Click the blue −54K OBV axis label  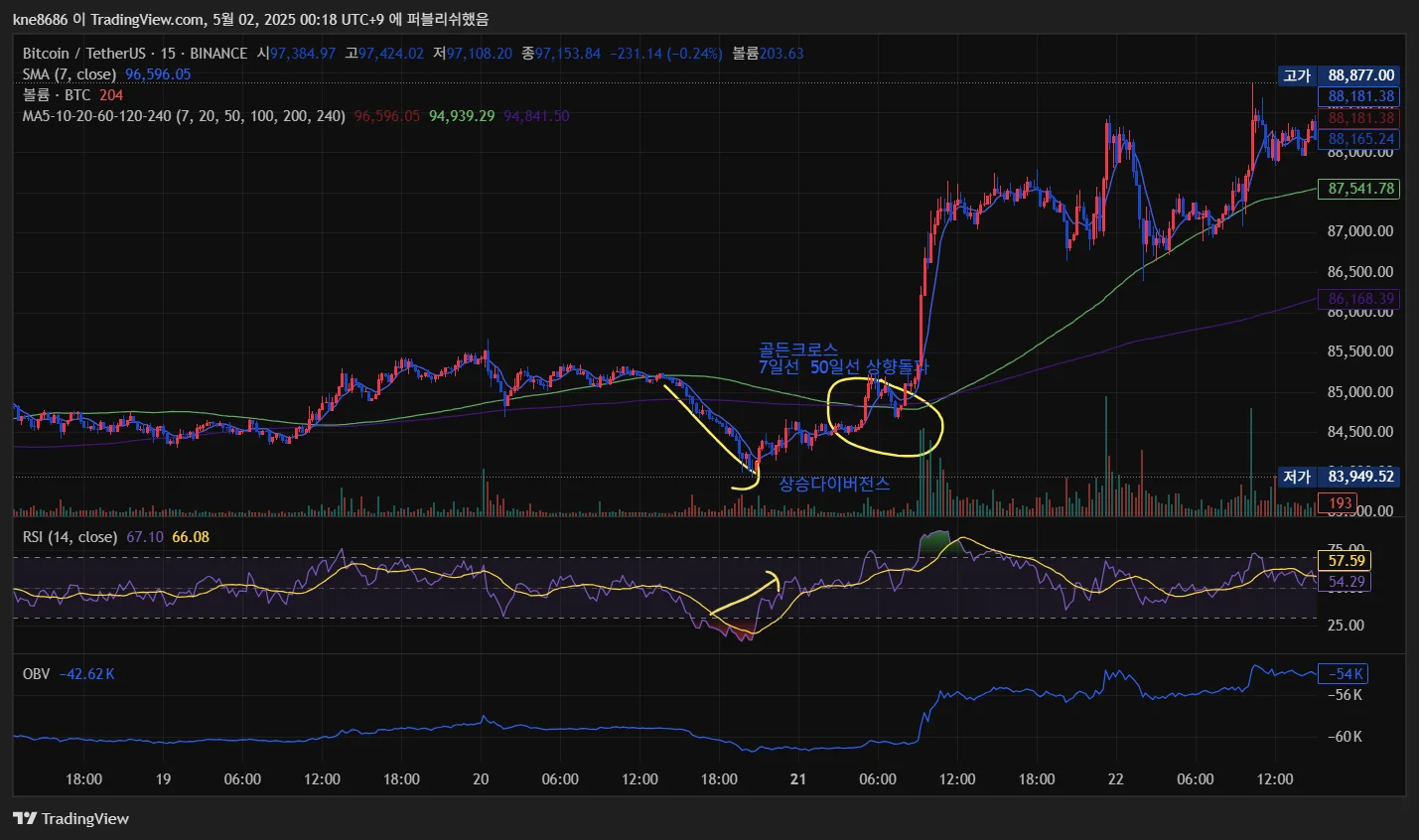pos(1343,674)
